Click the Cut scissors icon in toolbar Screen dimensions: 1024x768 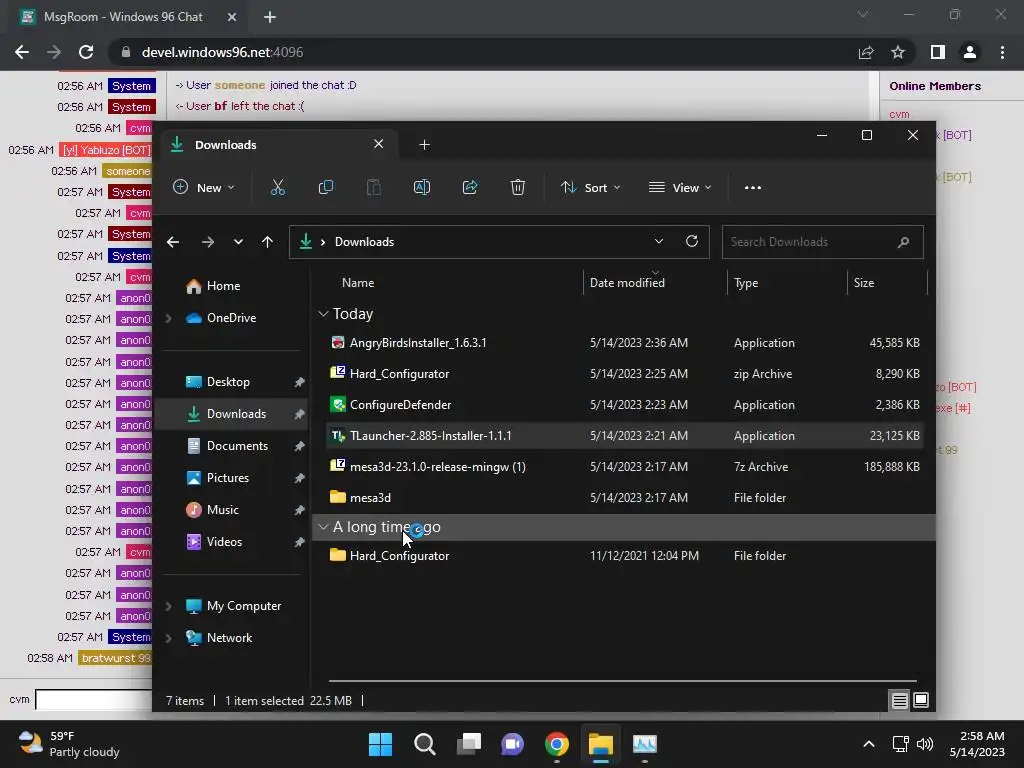pyautogui.click(x=278, y=187)
